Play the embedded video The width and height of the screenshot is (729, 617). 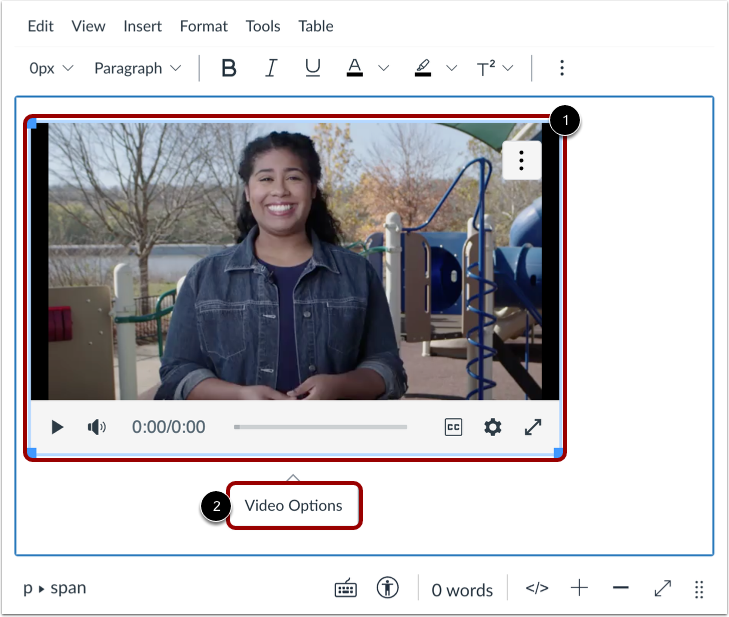coord(57,427)
